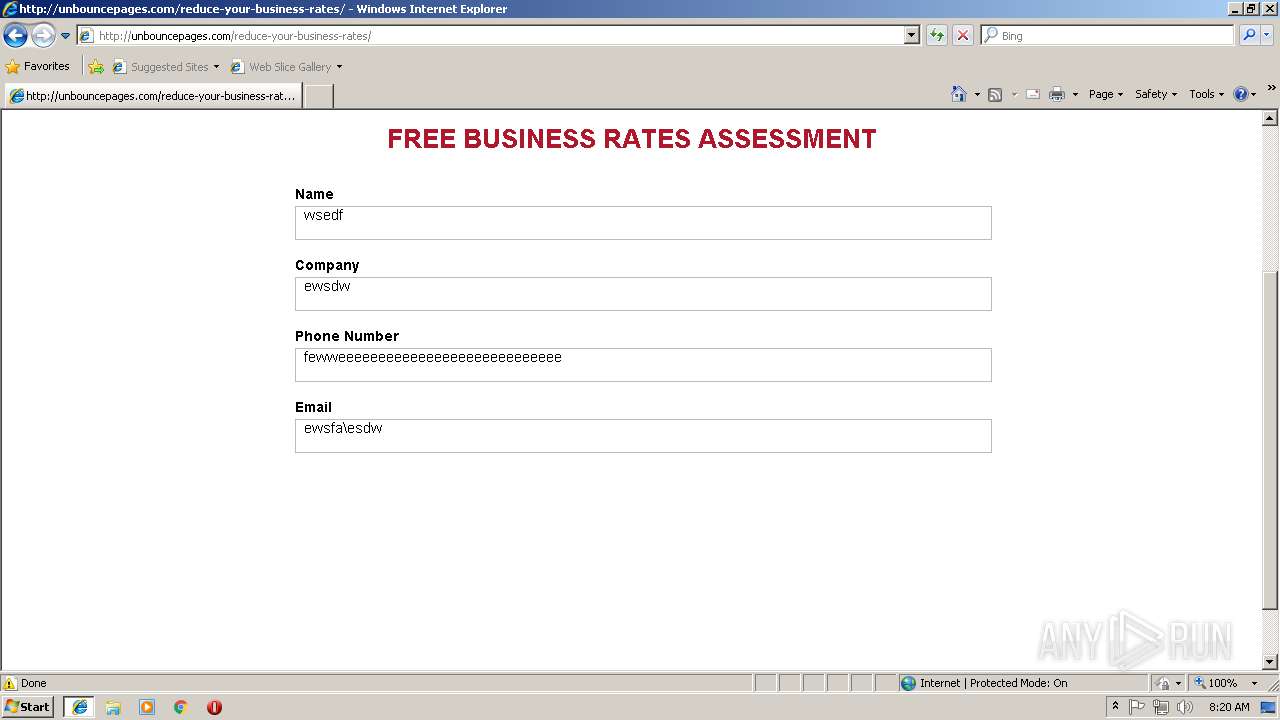The width and height of the screenshot is (1280, 720).
Task: Click the Read Mail icon
Action: pos(1033,94)
